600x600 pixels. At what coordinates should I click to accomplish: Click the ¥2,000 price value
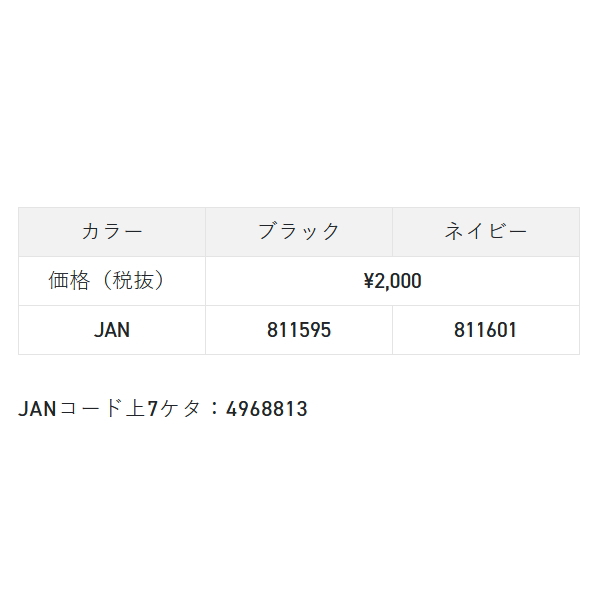click(x=392, y=281)
